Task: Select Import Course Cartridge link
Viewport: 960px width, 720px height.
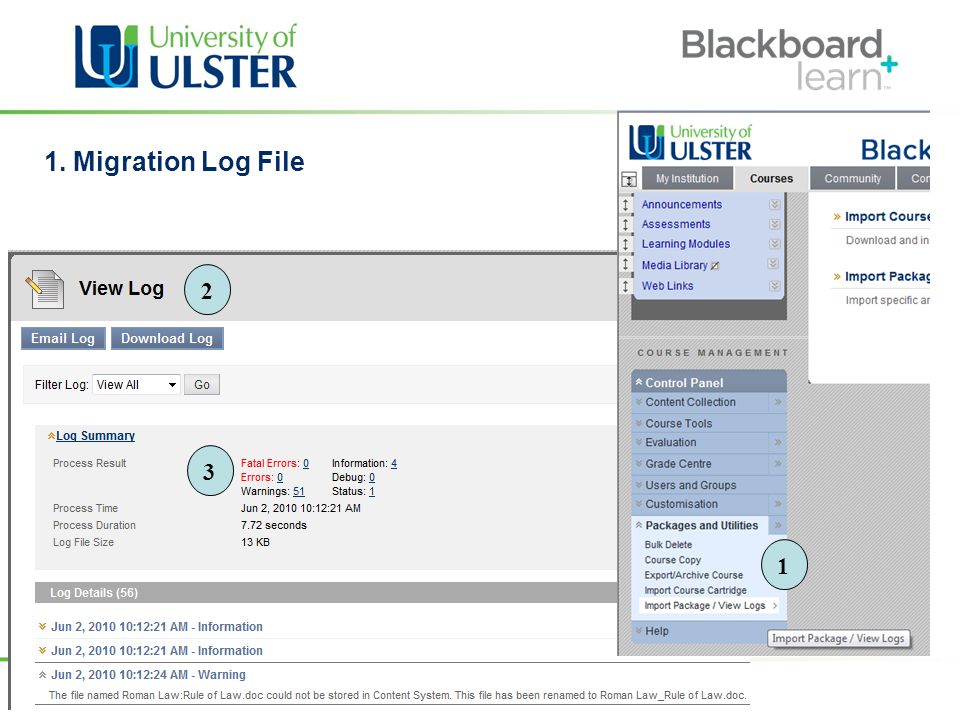Action: [695, 591]
